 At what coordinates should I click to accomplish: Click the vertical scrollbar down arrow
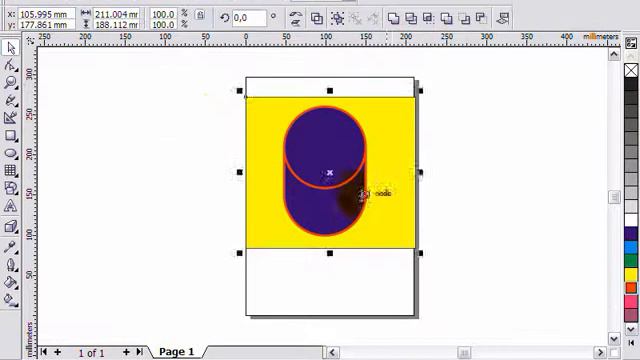click(x=614, y=339)
